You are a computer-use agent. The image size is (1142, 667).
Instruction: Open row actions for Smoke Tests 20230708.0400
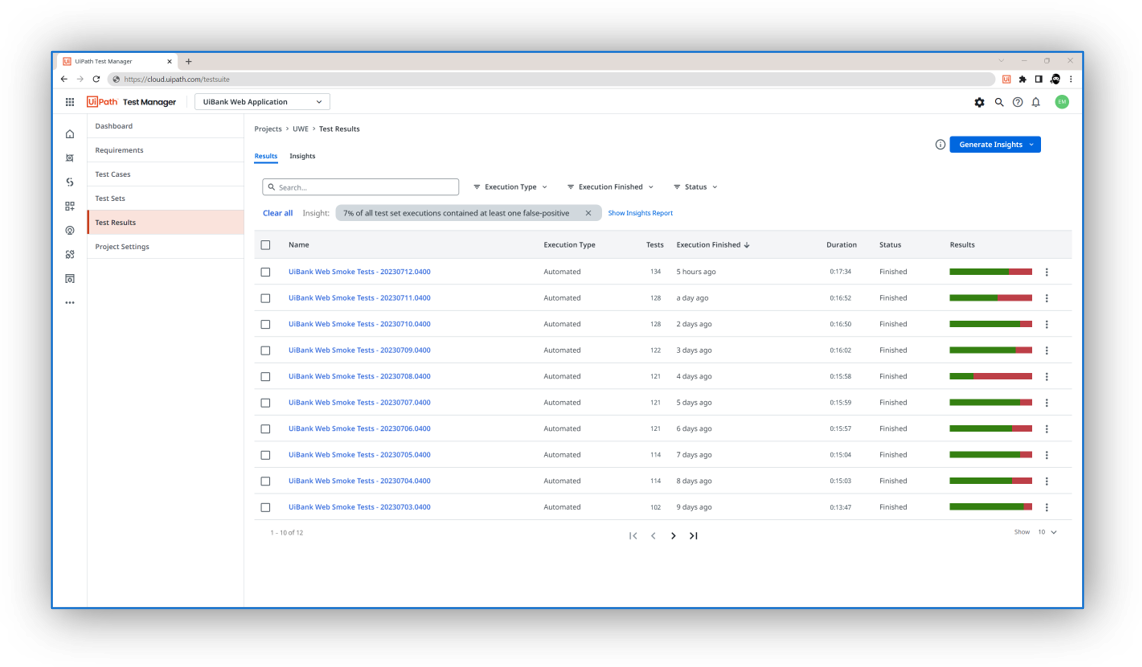pos(1047,376)
